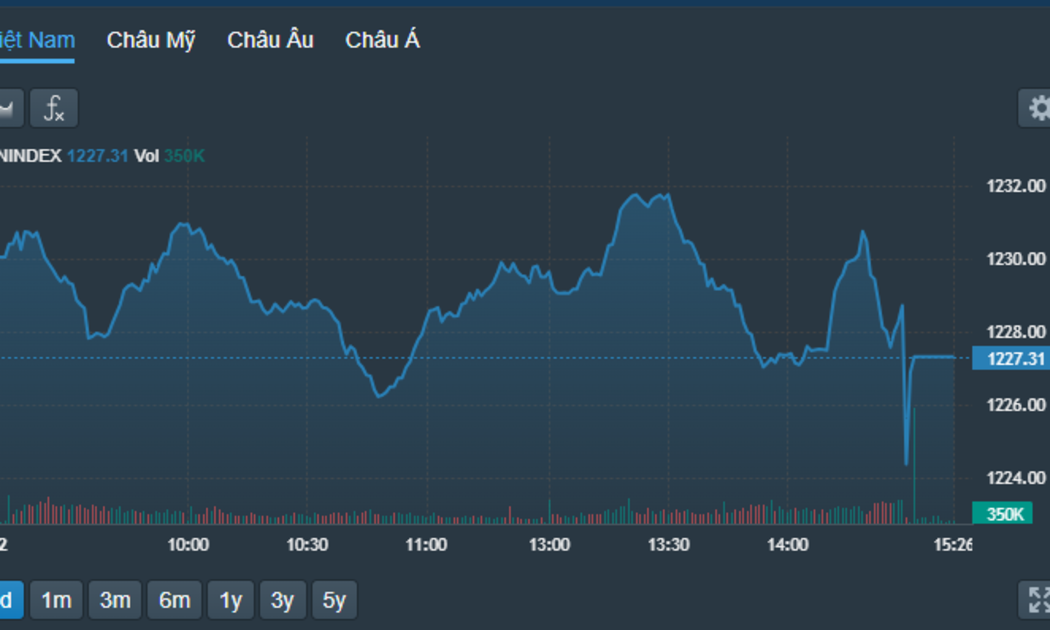
Task: Select the 3y time range
Action: click(x=283, y=600)
